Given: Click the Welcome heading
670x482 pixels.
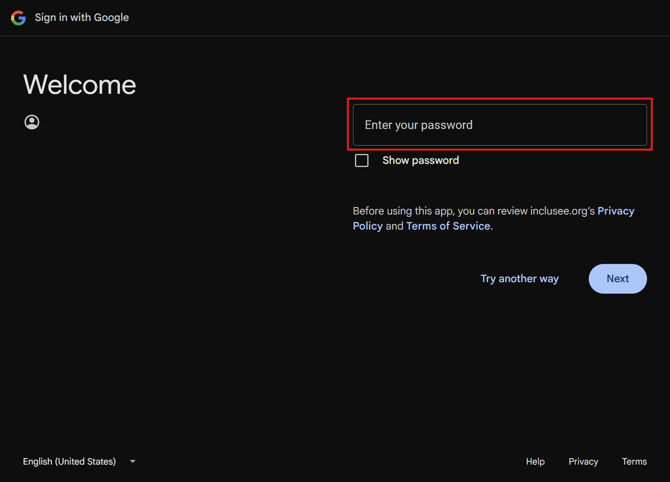Looking at the screenshot, I should [79, 85].
